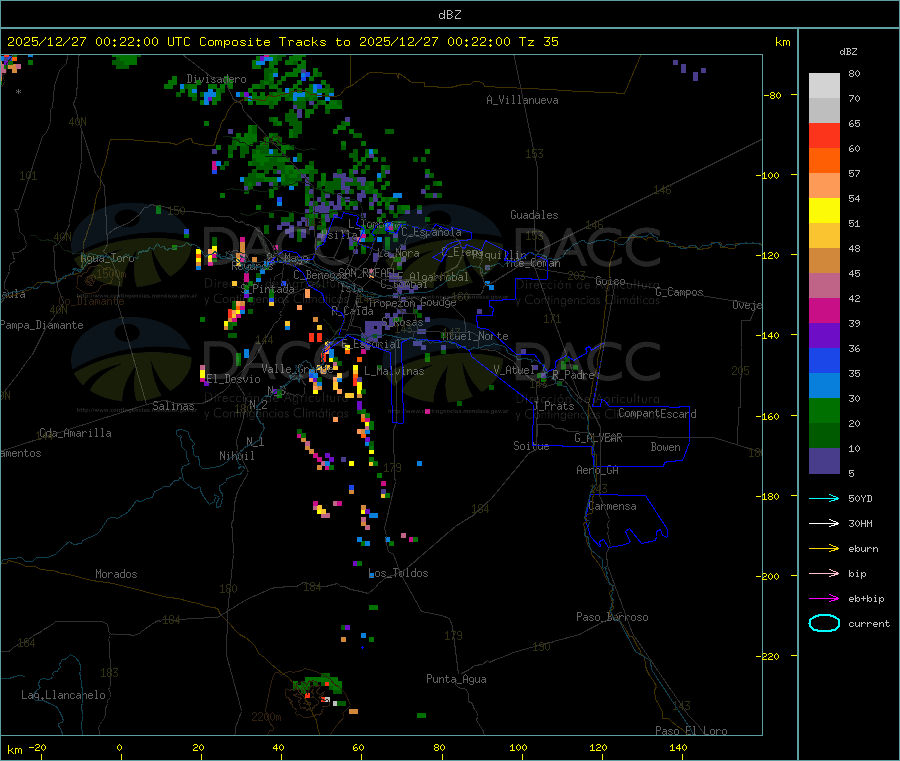Click the El_Desvio location label
Screen dimensions: 900x761
click(233, 379)
